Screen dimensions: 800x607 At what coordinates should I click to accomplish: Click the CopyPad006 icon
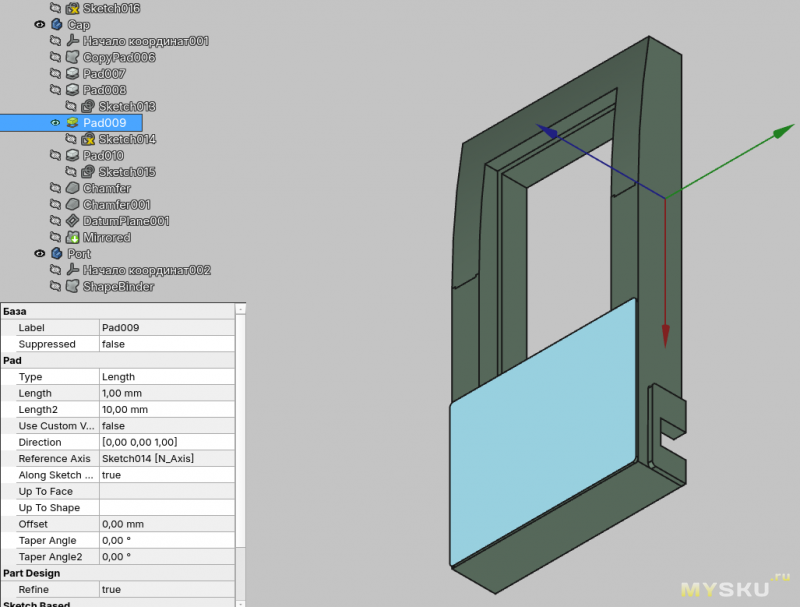[x=73, y=58]
